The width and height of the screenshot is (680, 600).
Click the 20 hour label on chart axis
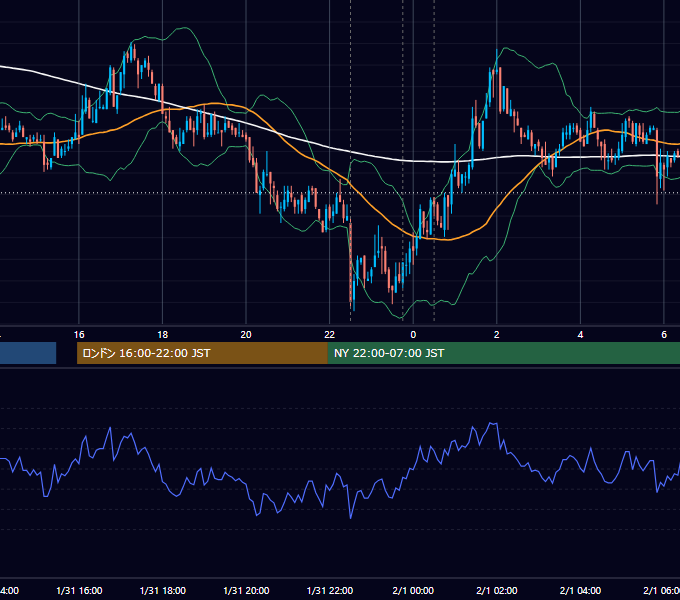tap(246, 335)
